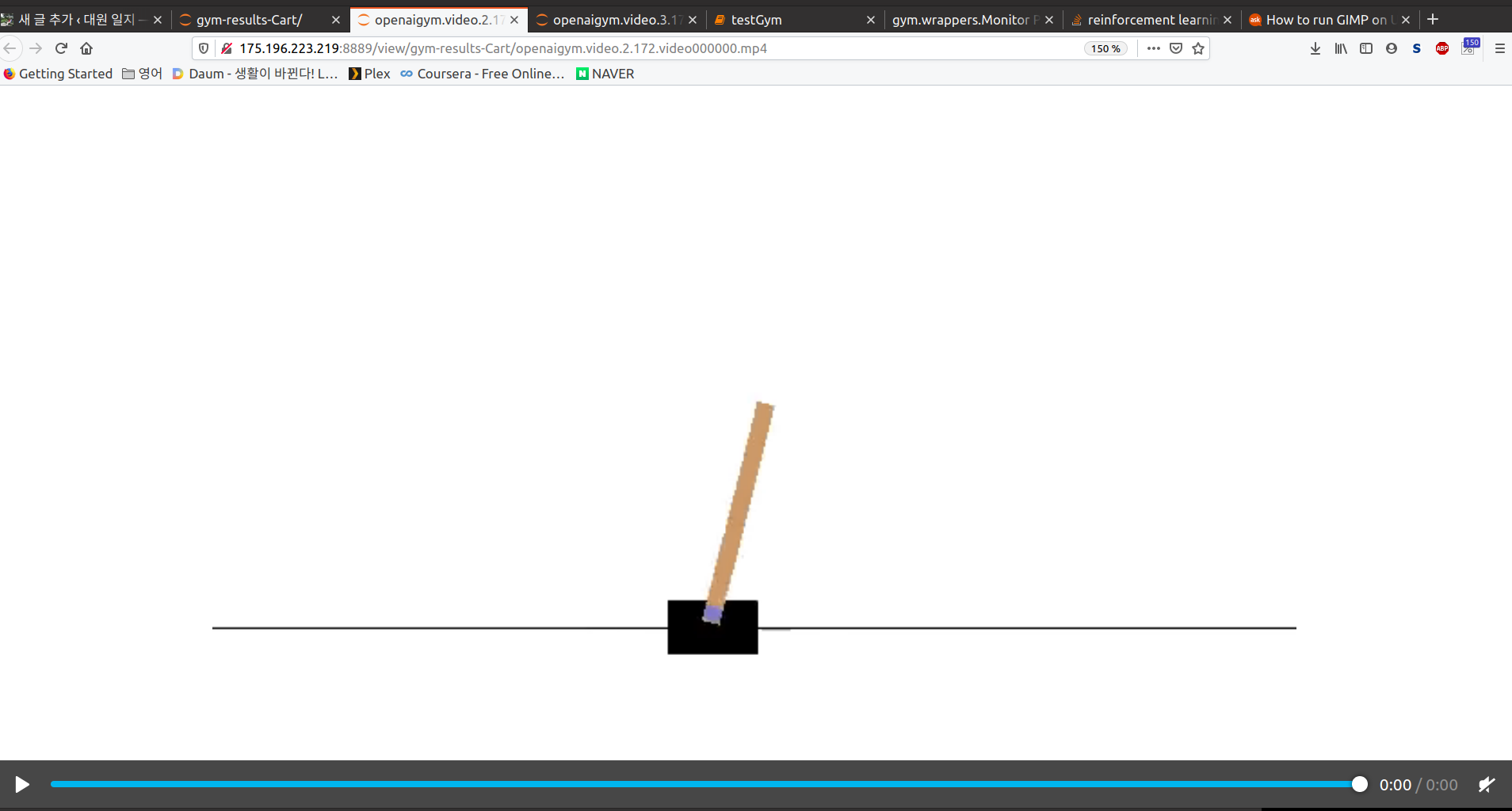Toggle the sidebar view

coord(1366,48)
